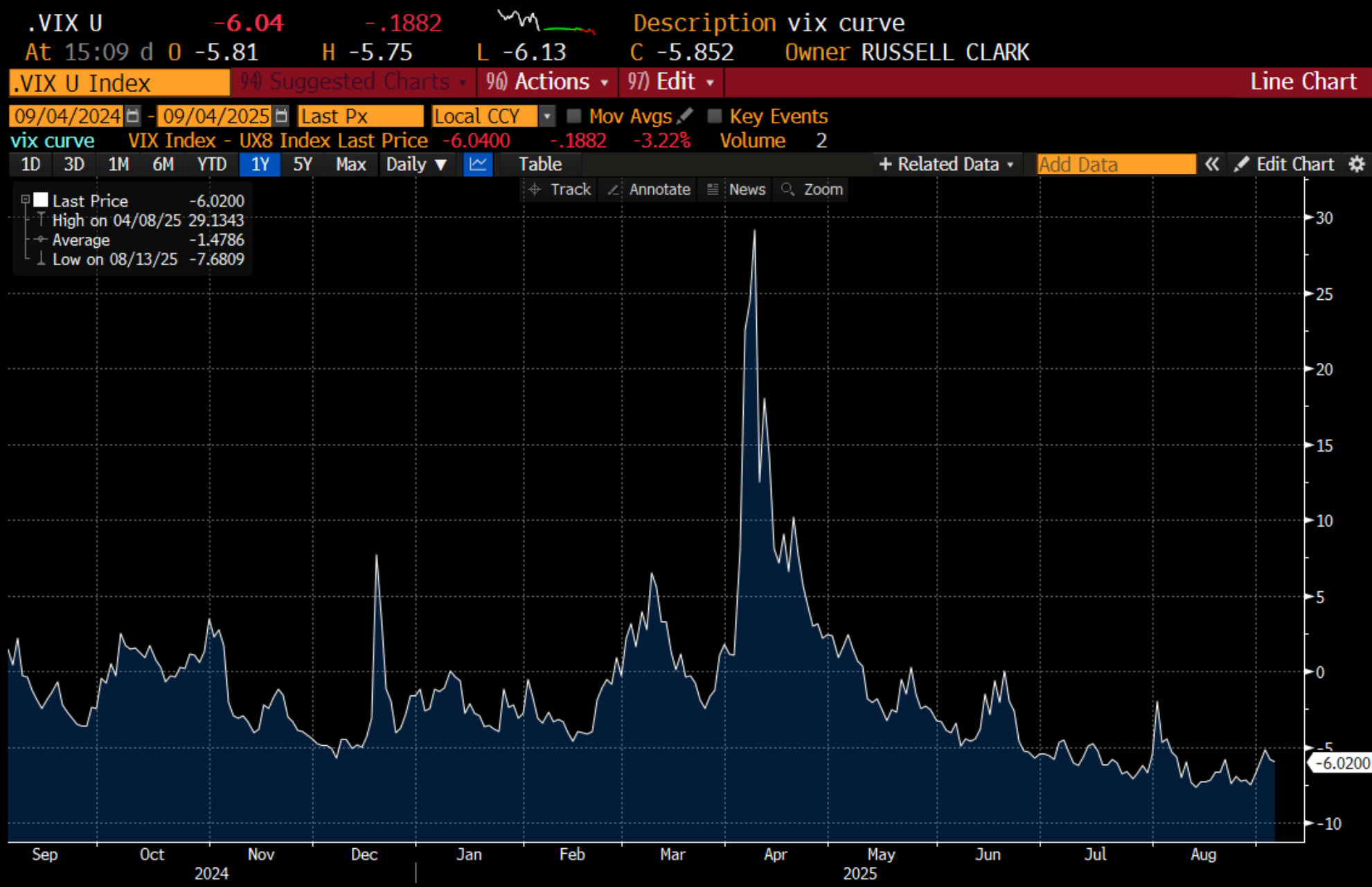Click the Mov Avgs pencil edit icon
This screenshot has height=887, width=1372.
click(685, 116)
